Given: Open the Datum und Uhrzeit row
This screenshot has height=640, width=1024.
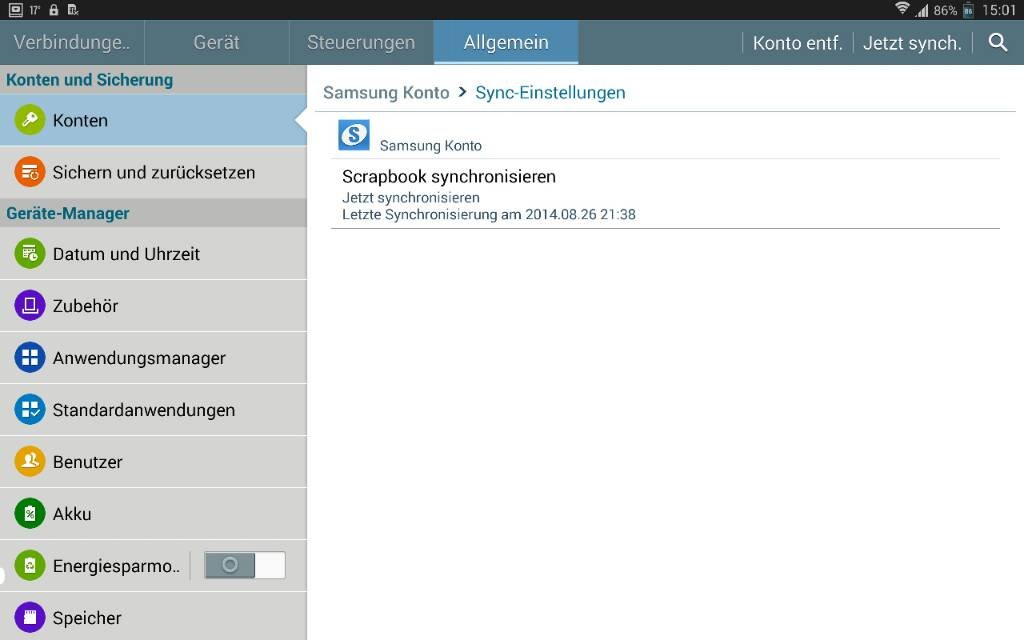Looking at the screenshot, I should tap(153, 253).
